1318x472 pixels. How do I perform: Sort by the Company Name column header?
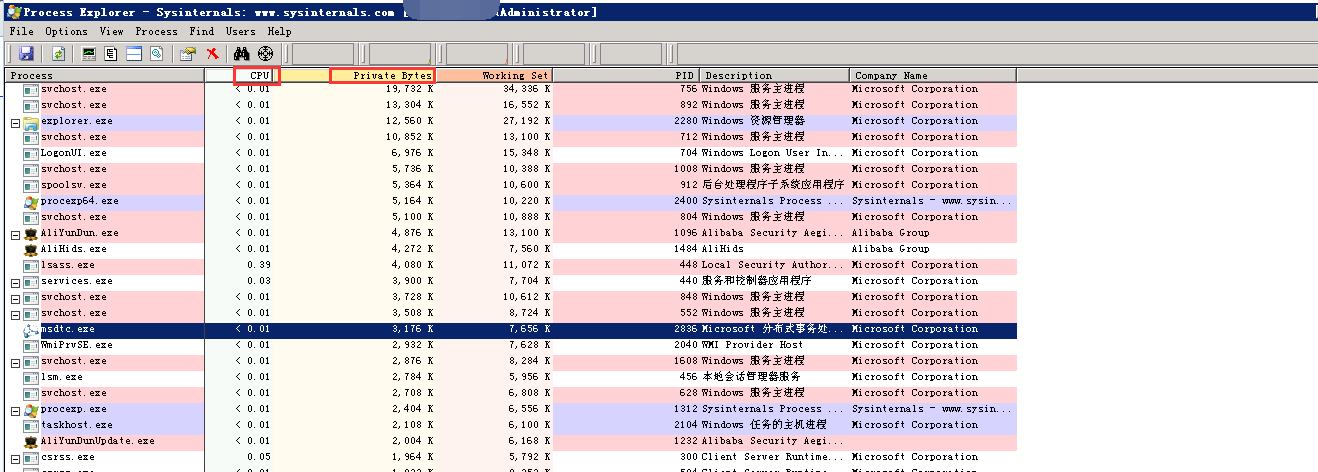(x=933, y=75)
